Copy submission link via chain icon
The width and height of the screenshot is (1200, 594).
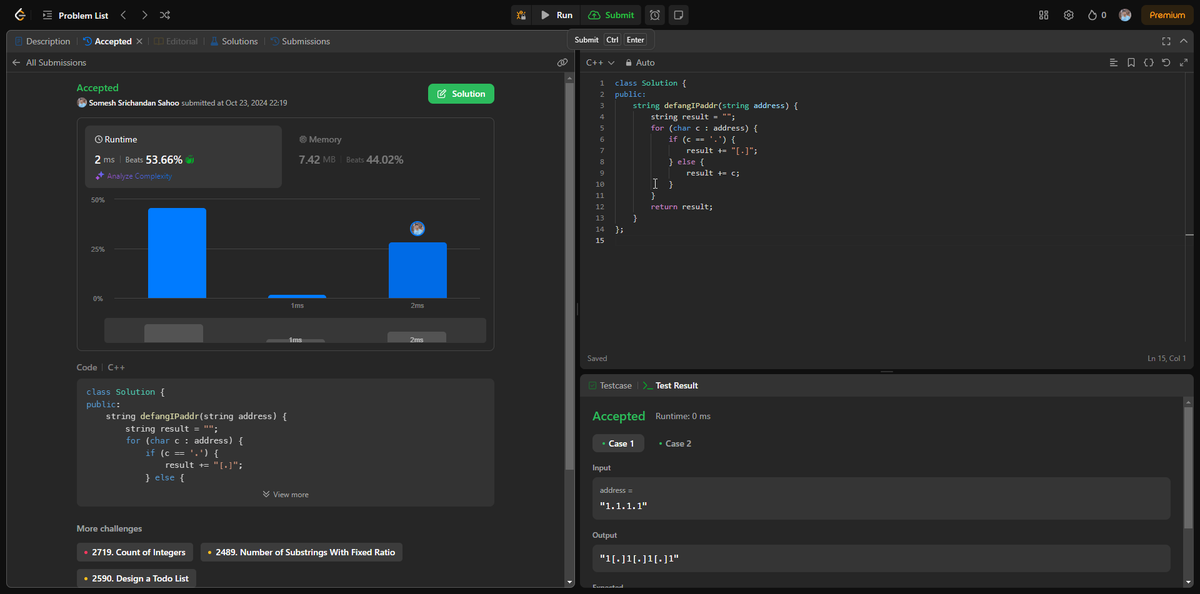point(562,62)
